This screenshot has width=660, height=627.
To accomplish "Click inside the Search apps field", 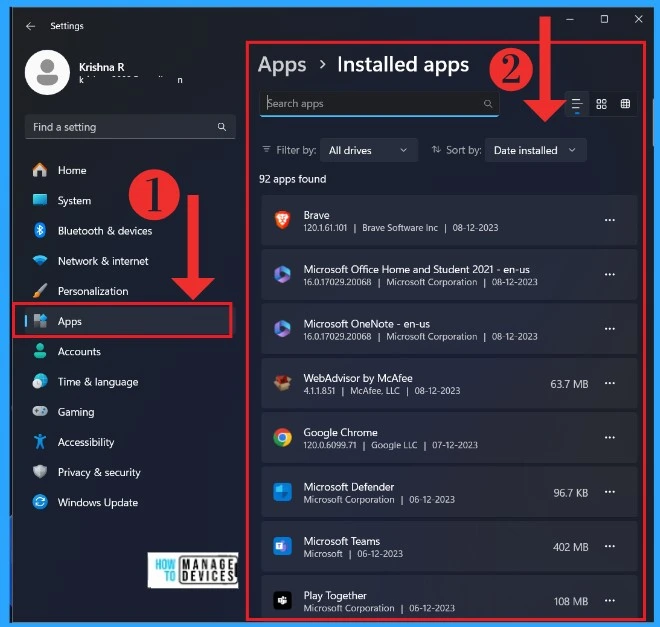I will click(x=379, y=104).
